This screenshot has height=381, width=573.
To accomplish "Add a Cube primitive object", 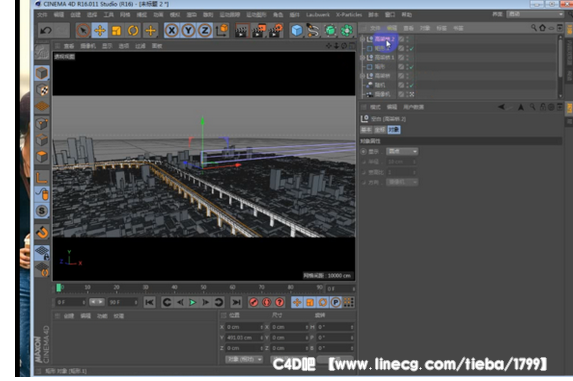I will point(297,31).
